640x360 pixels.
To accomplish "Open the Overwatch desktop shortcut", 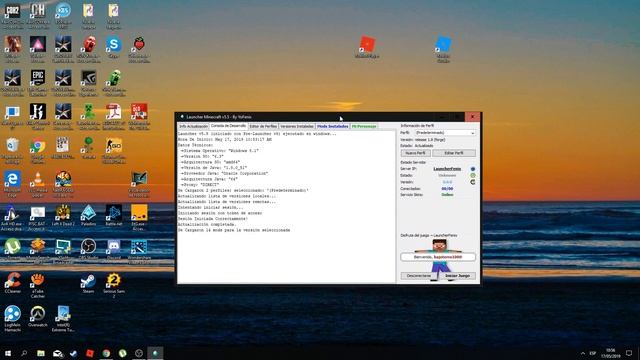I will [x=38, y=317].
